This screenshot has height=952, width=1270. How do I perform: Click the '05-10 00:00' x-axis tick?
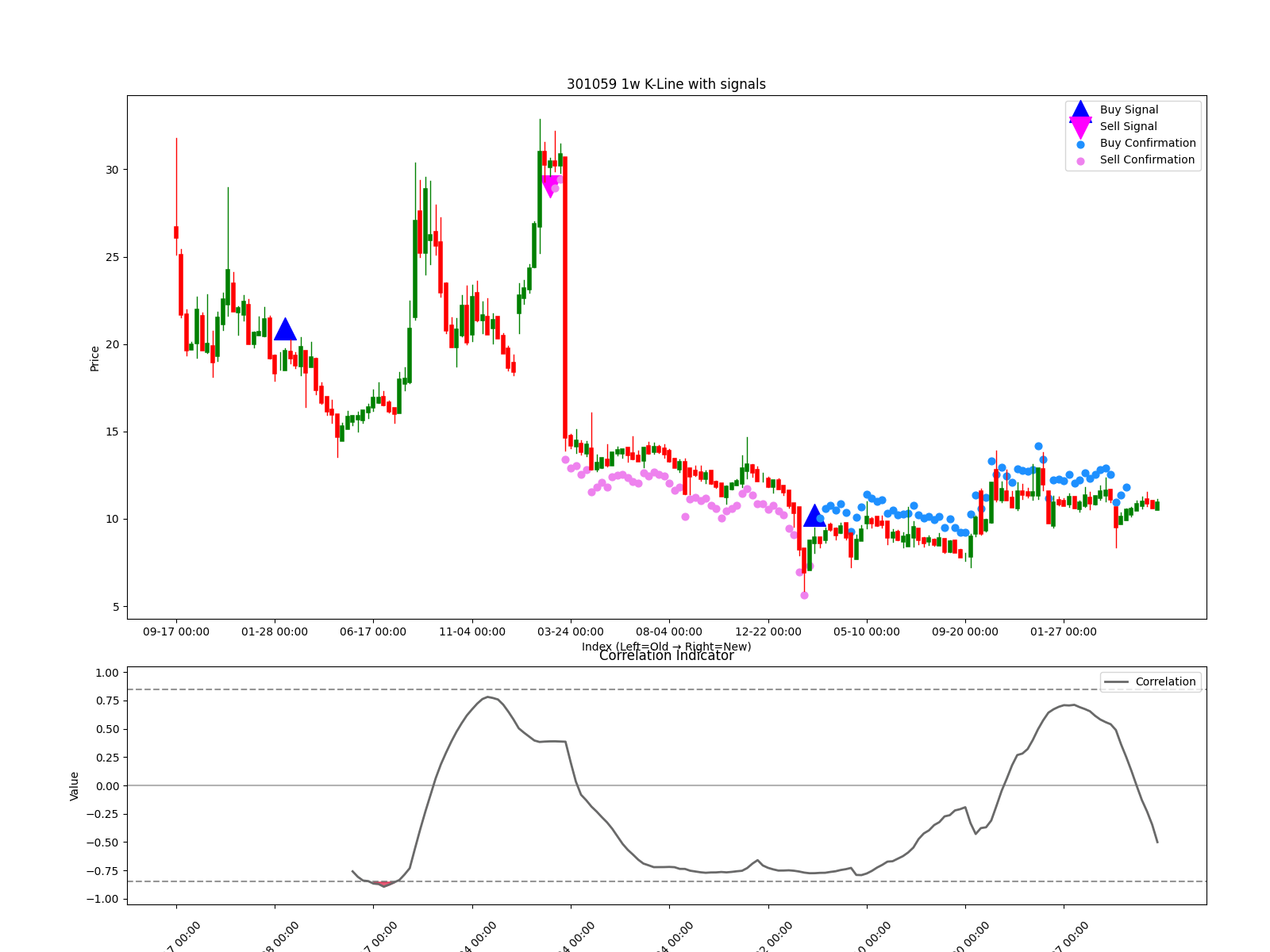coord(867,632)
